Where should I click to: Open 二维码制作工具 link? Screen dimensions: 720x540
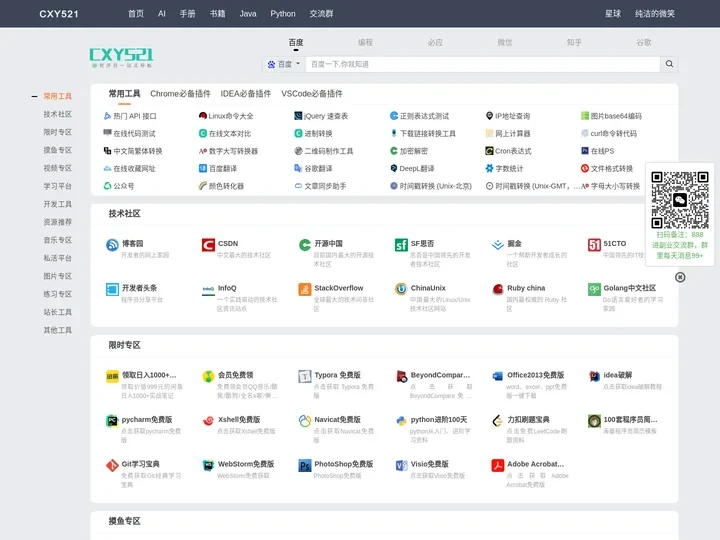coord(324,151)
